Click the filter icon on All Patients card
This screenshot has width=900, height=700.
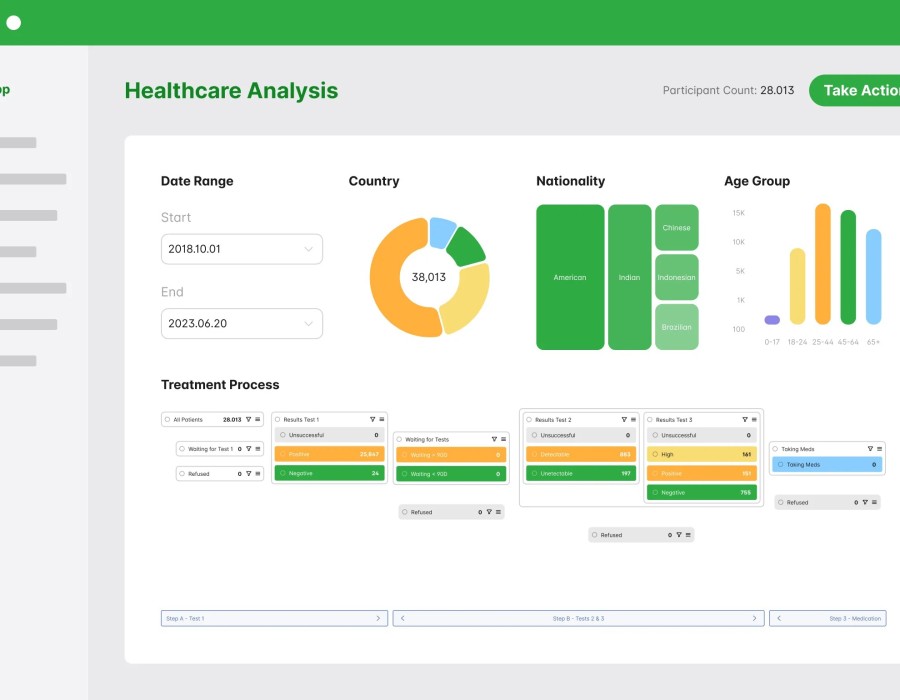(x=248, y=420)
